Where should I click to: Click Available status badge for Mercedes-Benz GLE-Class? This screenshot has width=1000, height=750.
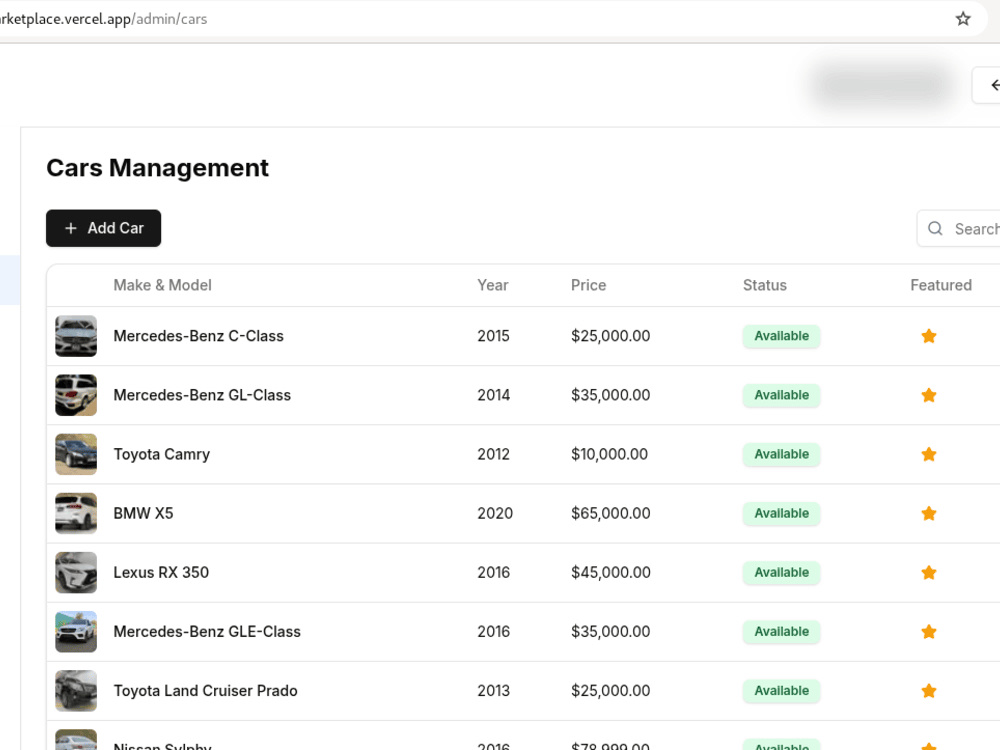click(781, 631)
